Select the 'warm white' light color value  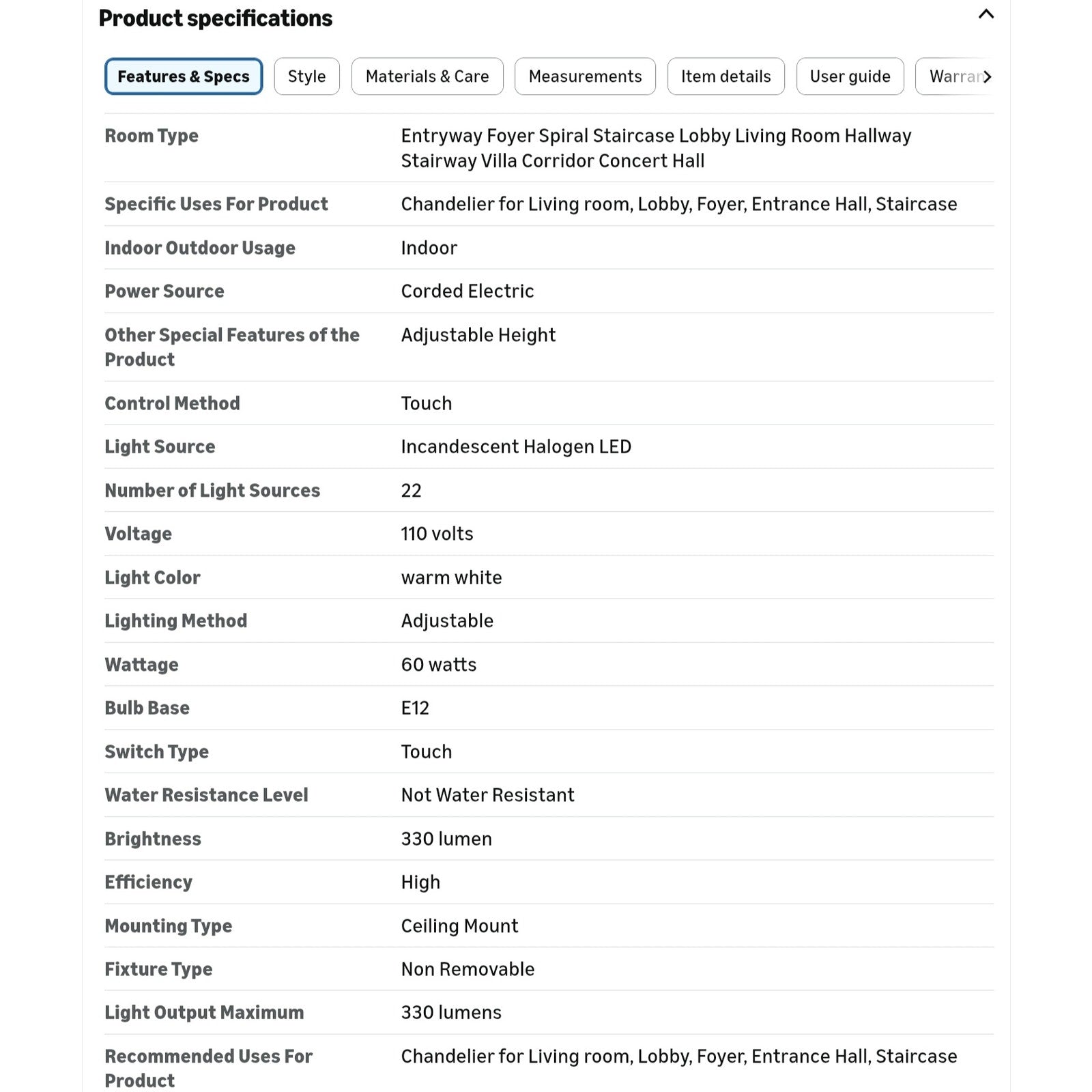tap(452, 577)
